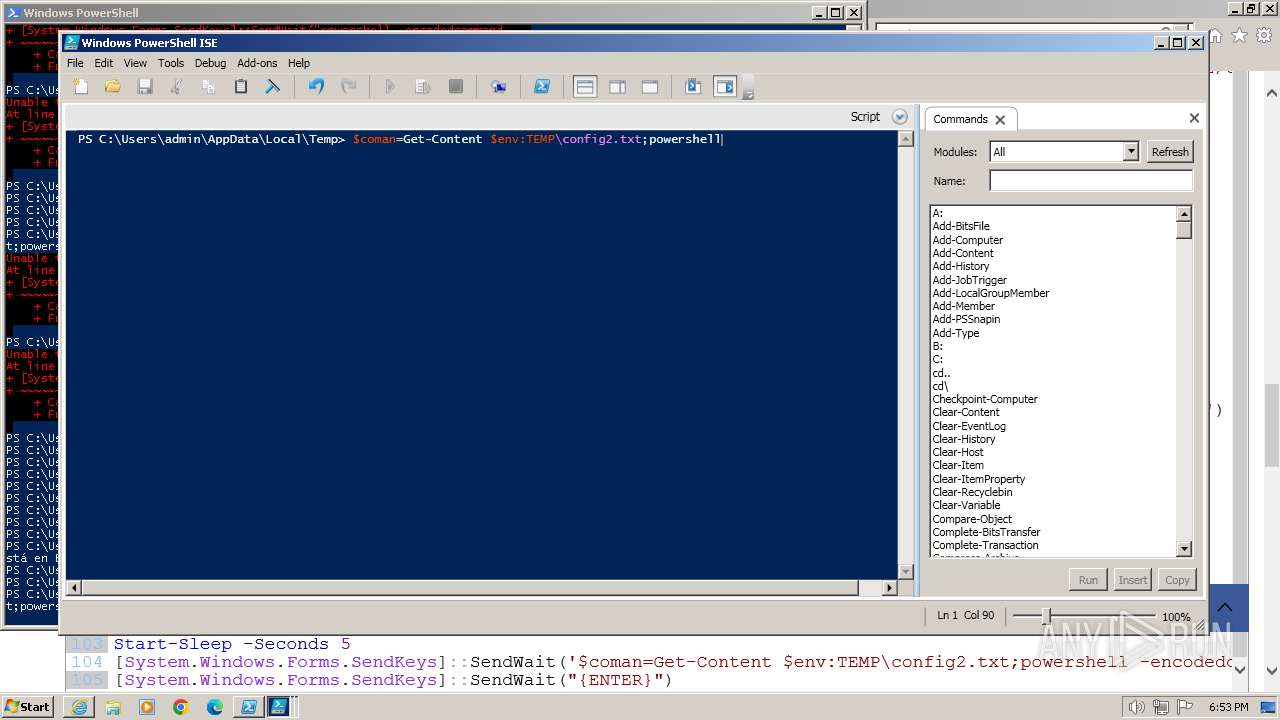The width and height of the screenshot is (1280, 720).
Task: Cut selection with scissors icon
Action: [x=177, y=87]
